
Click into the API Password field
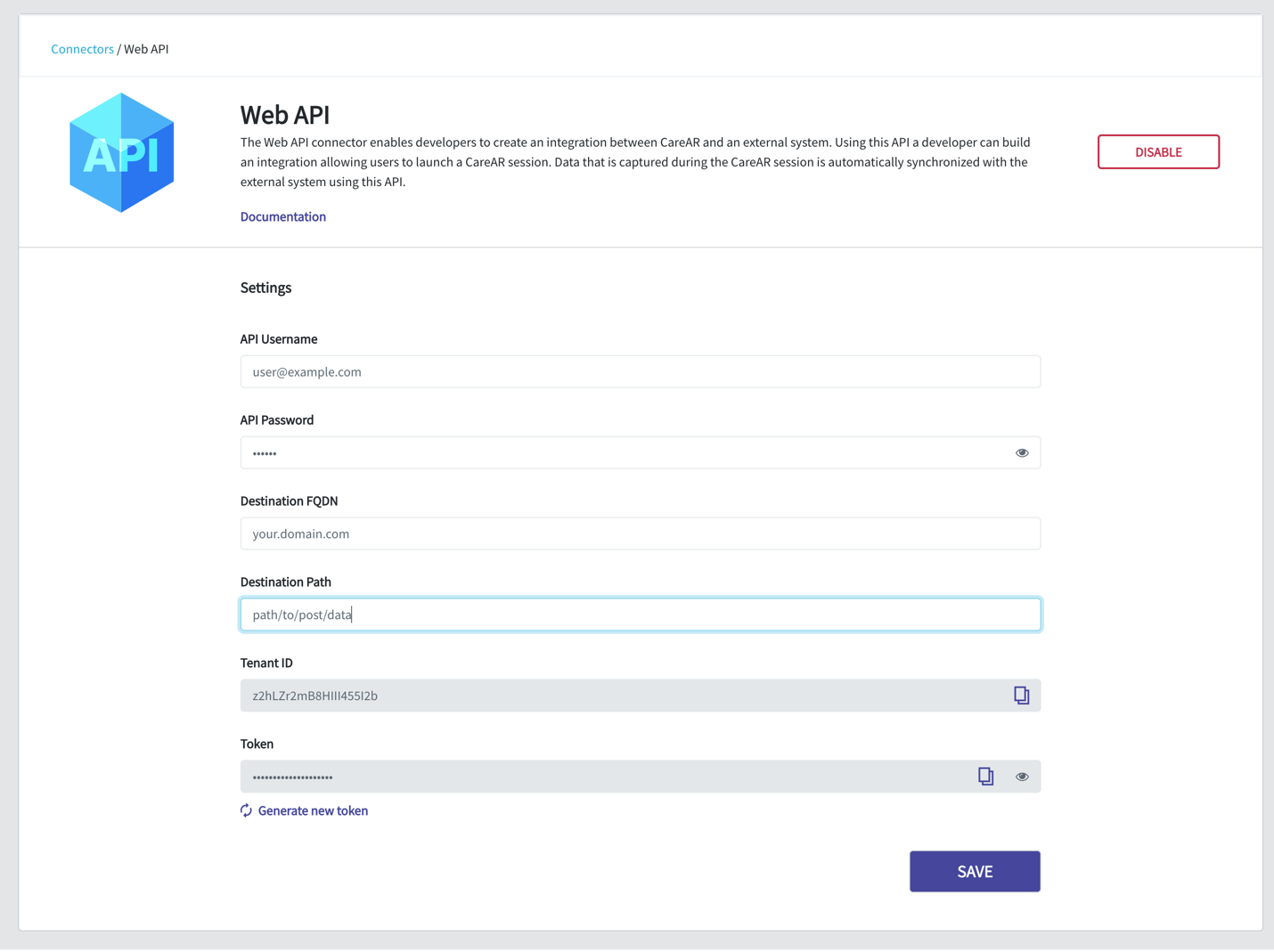point(624,453)
